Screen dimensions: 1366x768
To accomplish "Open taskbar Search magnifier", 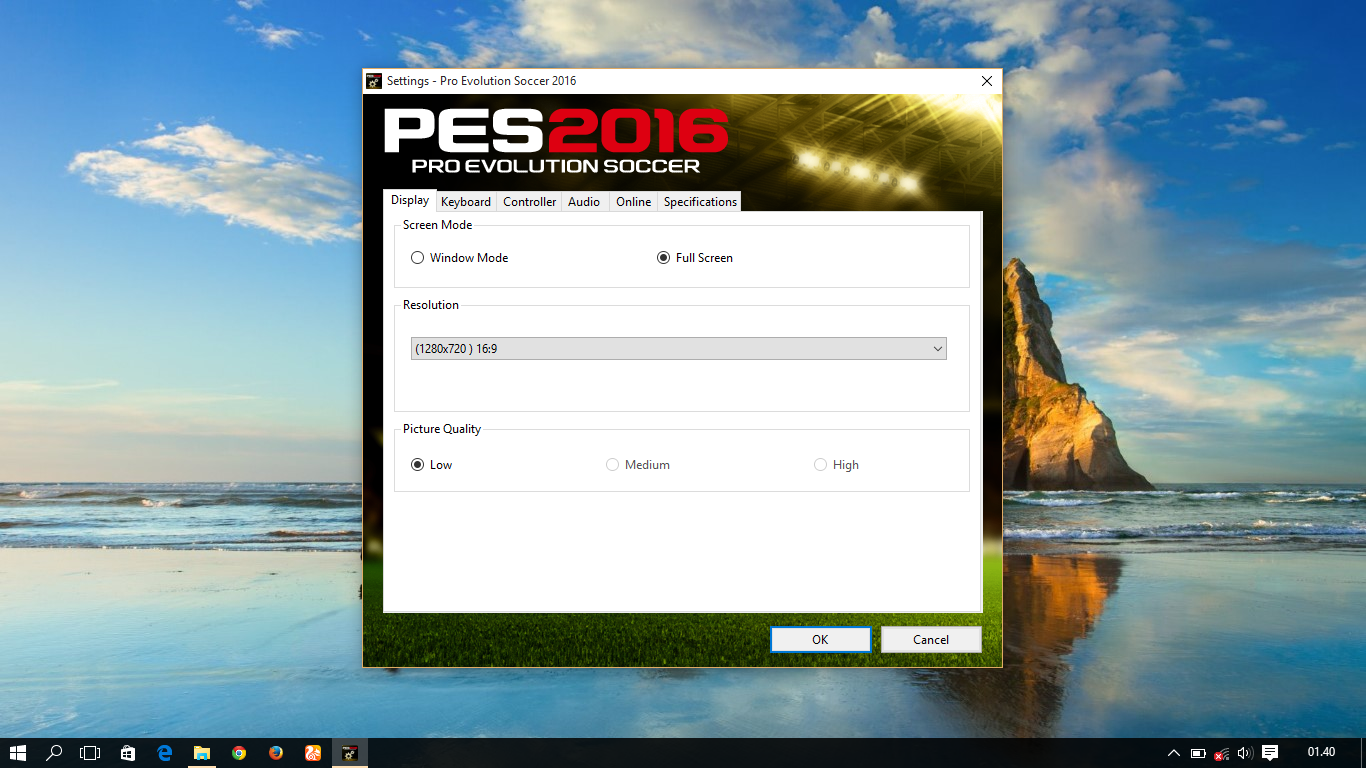I will pyautogui.click(x=54, y=753).
